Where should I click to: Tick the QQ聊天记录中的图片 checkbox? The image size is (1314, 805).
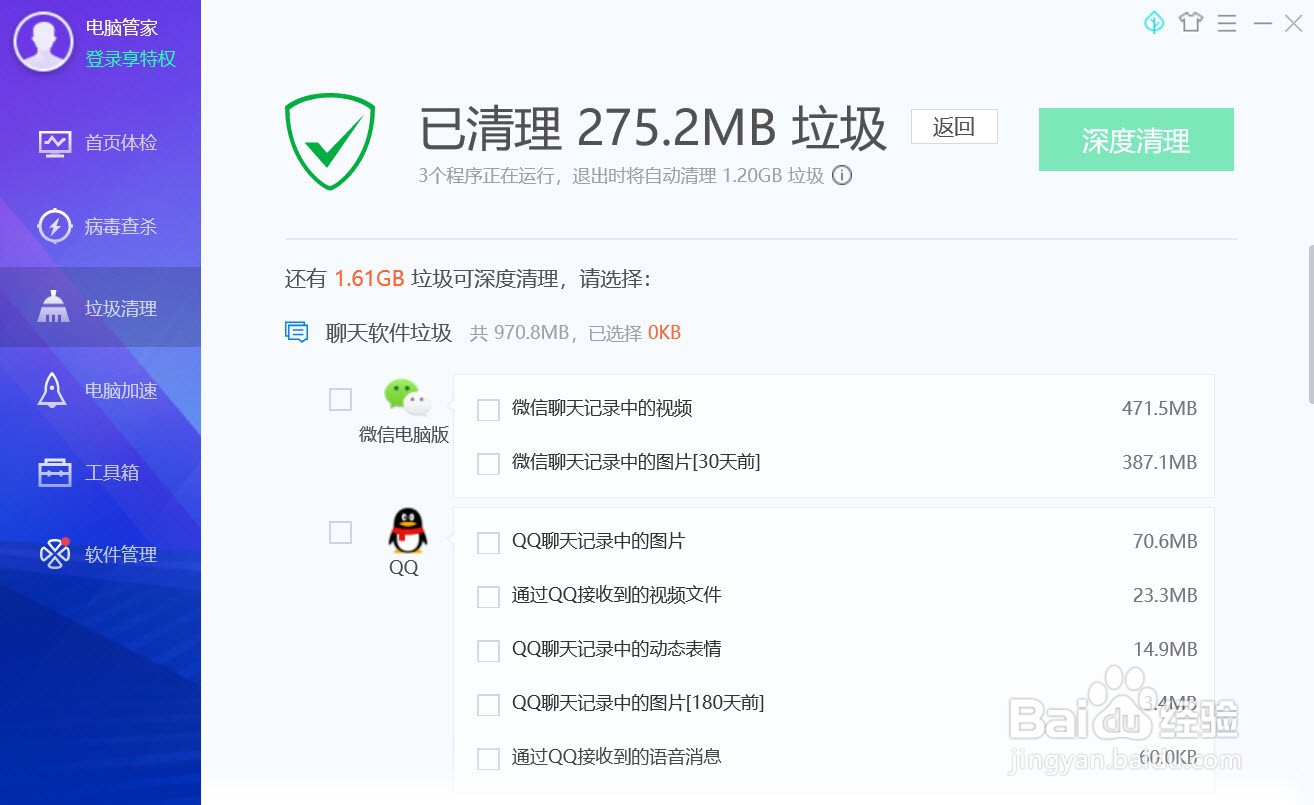[x=488, y=543]
